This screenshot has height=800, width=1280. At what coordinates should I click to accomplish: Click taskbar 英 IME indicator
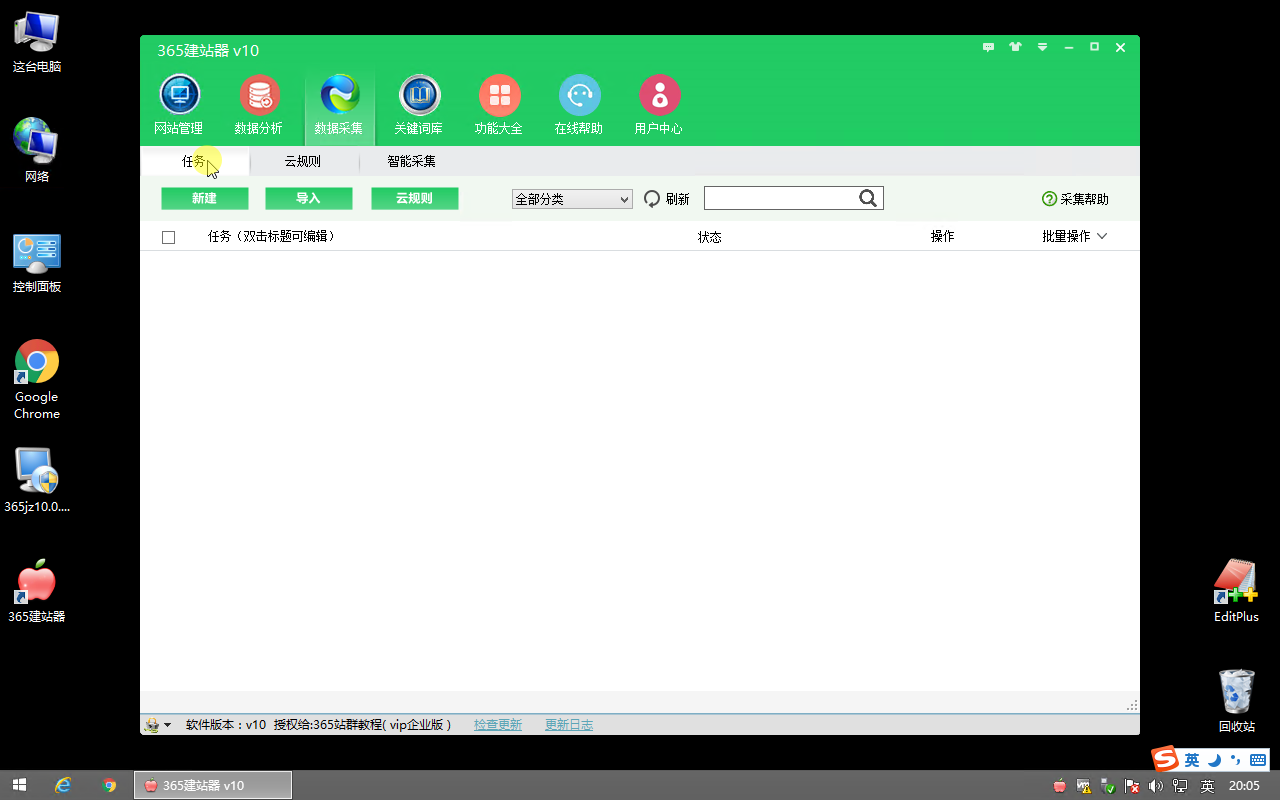[x=1207, y=786]
